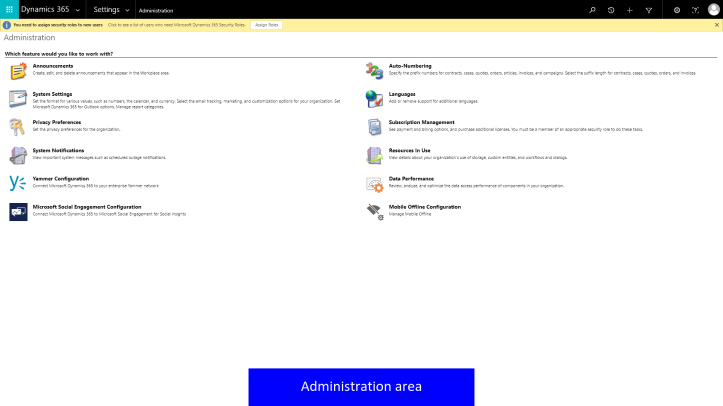Open recently viewed items history icon
723x406 pixels.
611,10
